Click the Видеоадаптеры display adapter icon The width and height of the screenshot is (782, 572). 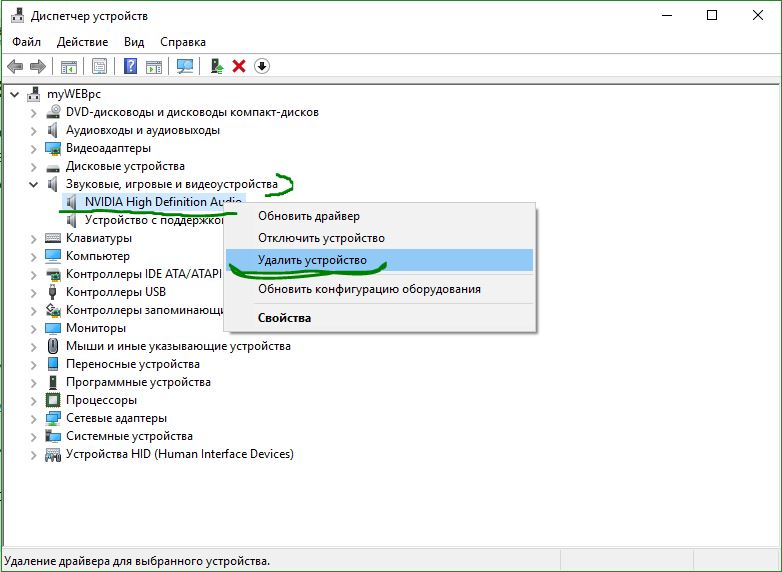pos(53,148)
